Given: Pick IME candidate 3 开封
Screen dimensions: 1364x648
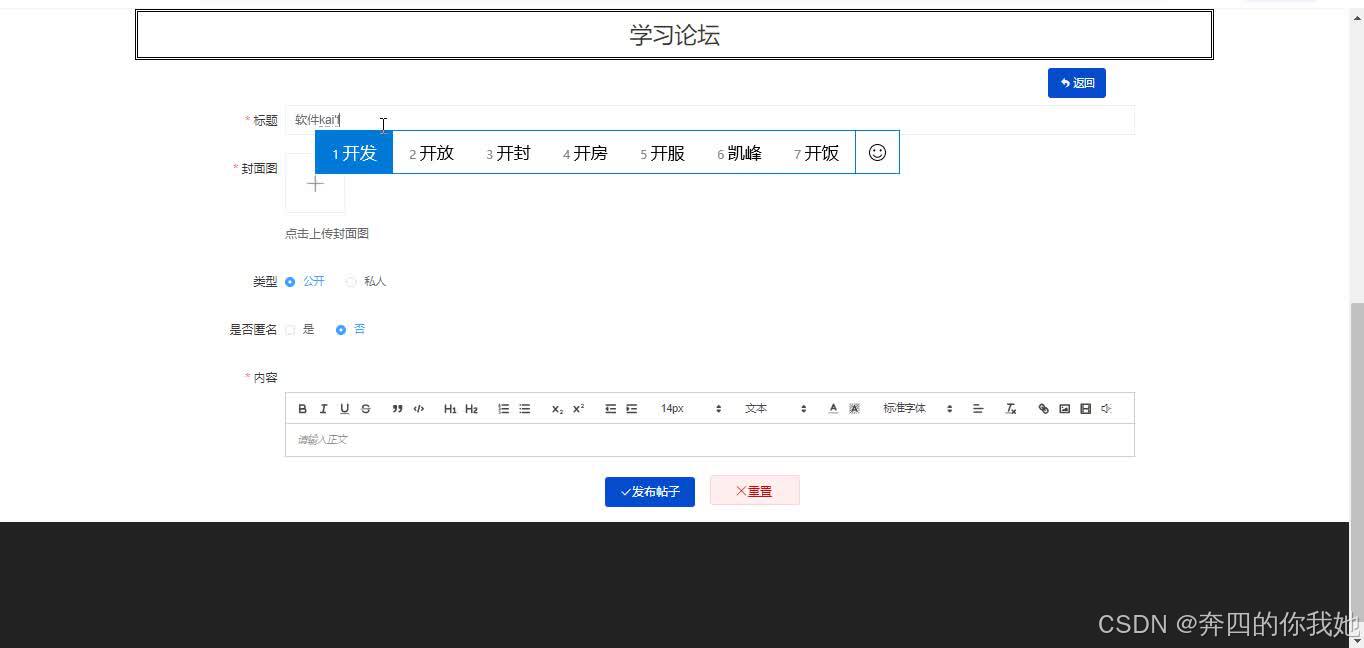Looking at the screenshot, I should [508, 153].
